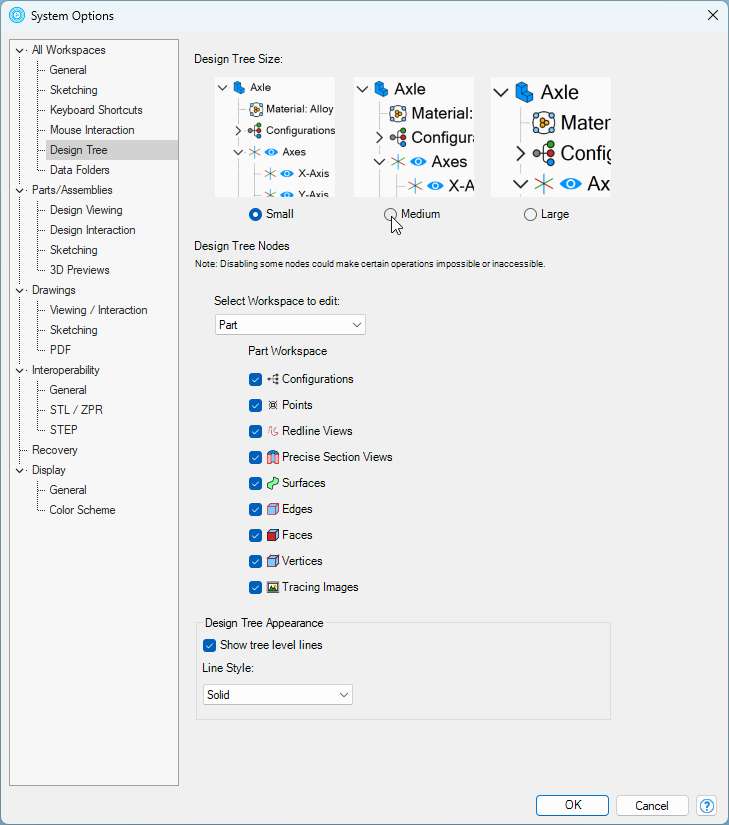Click the Cancel button
This screenshot has height=825, width=729.
(652, 805)
